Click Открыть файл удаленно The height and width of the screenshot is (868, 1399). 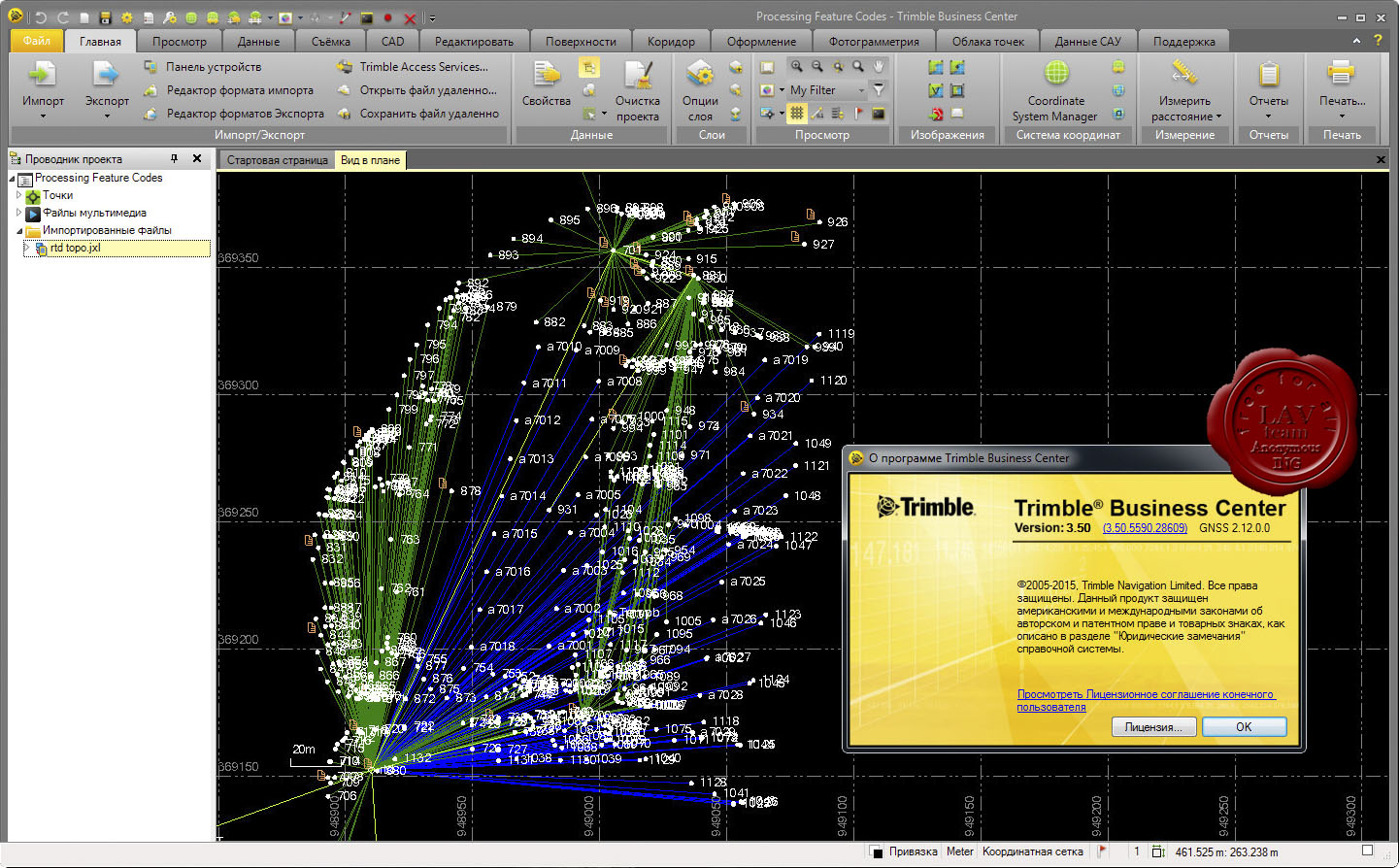pyautogui.click(x=416, y=90)
